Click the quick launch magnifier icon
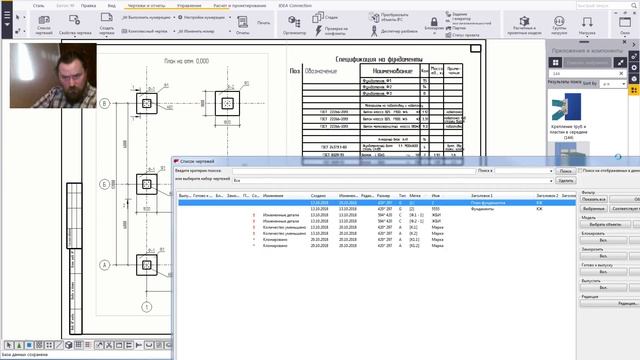640x360 pixels. (x=634, y=6)
